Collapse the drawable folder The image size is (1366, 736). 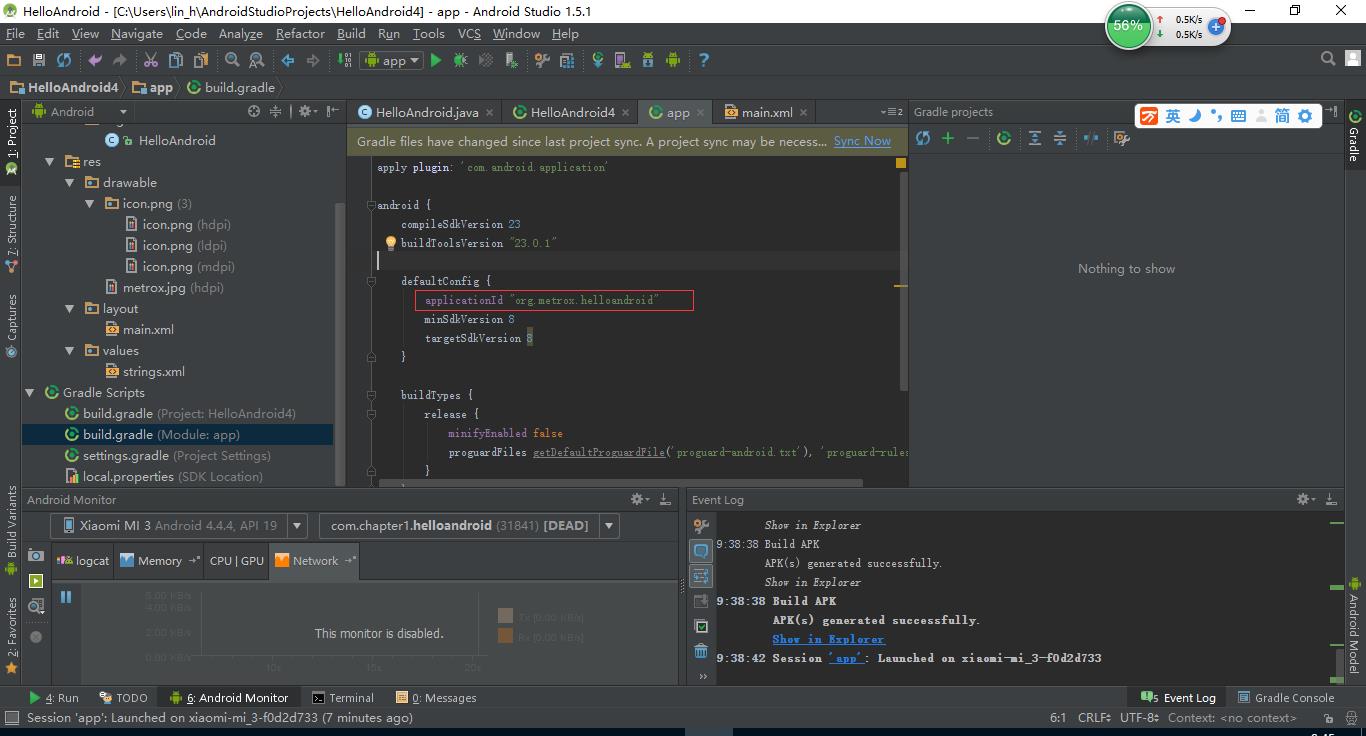pos(70,182)
